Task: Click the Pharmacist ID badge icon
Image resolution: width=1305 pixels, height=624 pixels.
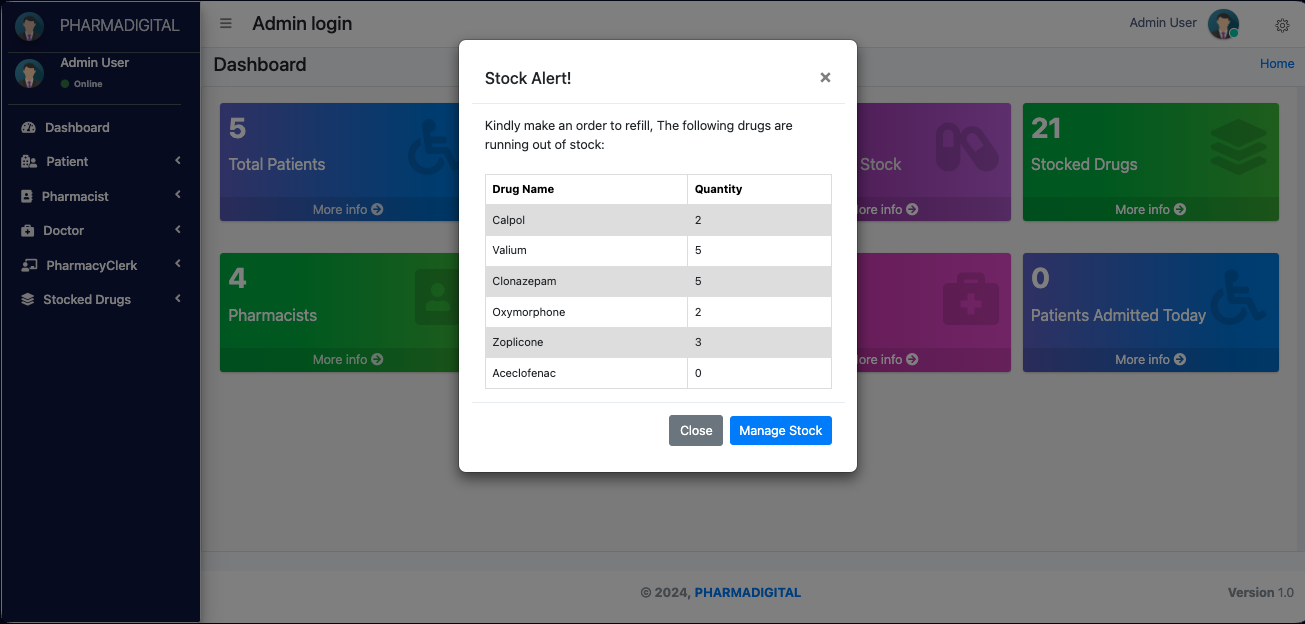Action: click(x=27, y=197)
